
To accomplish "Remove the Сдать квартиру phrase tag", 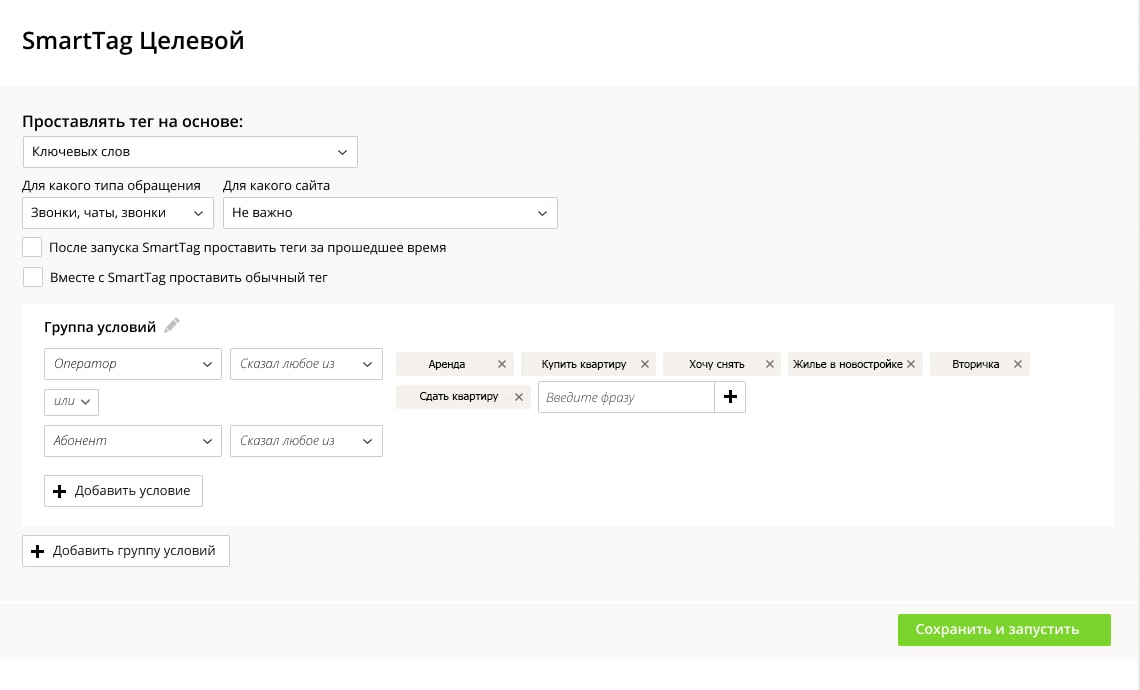I will pyautogui.click(x=519, y=397).
